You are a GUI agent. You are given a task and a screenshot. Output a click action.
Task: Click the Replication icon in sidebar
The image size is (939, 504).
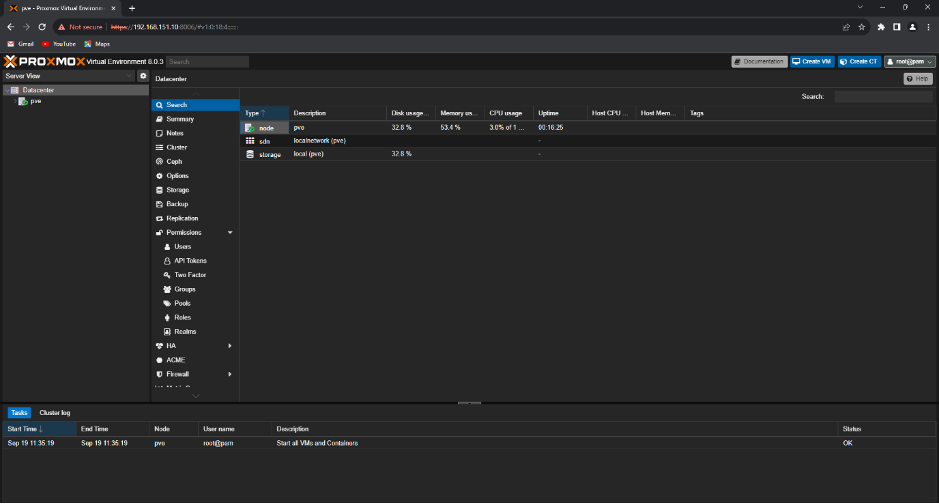point(159,218)
